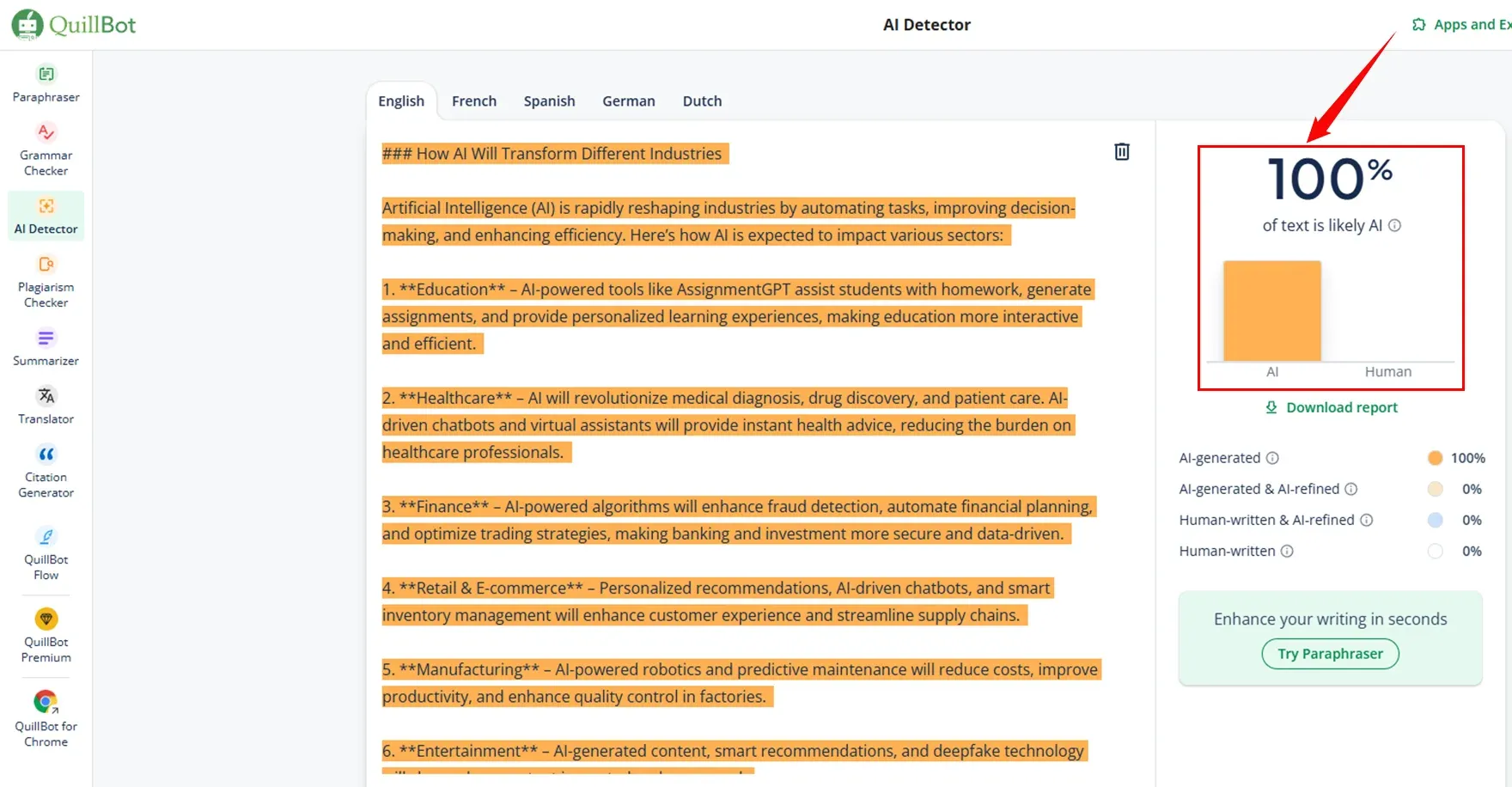Click the '**Retail & E-commerce**' paragraph text
Image resolution: width=1512 pixels, height=787 pixels.
(x=718, y=601)
